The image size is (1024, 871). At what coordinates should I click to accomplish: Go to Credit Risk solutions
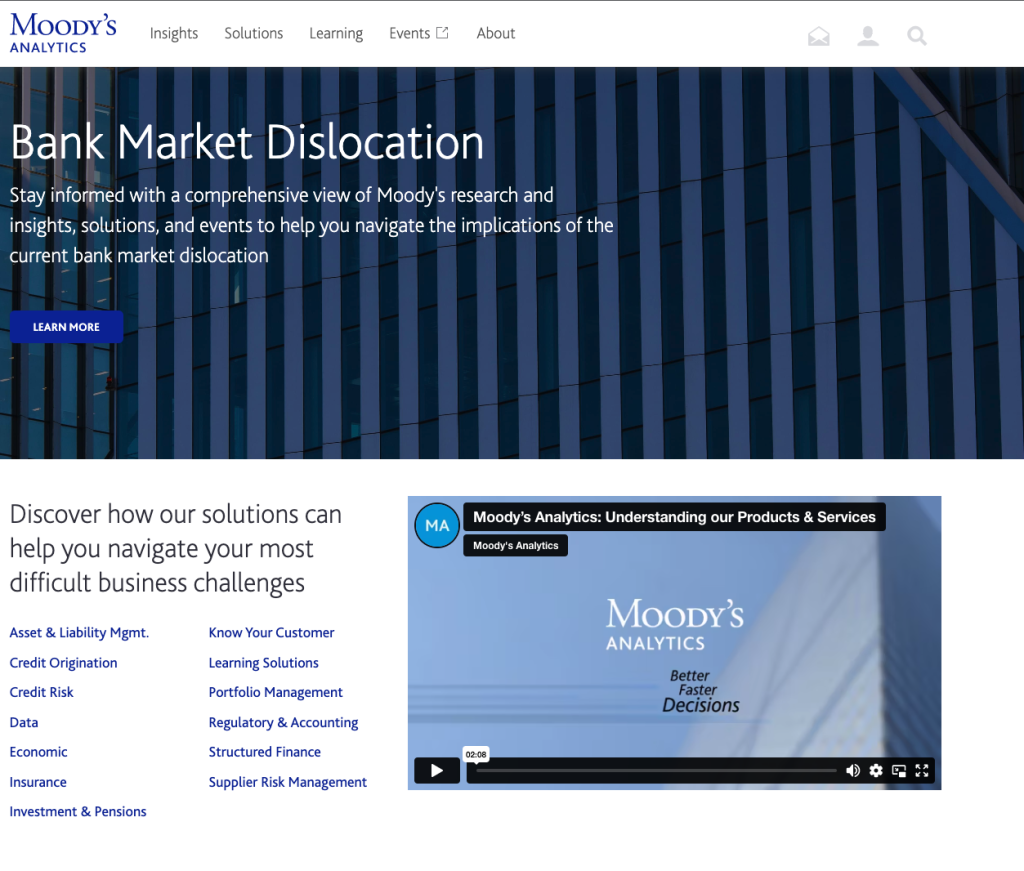(x=41, y=692)
